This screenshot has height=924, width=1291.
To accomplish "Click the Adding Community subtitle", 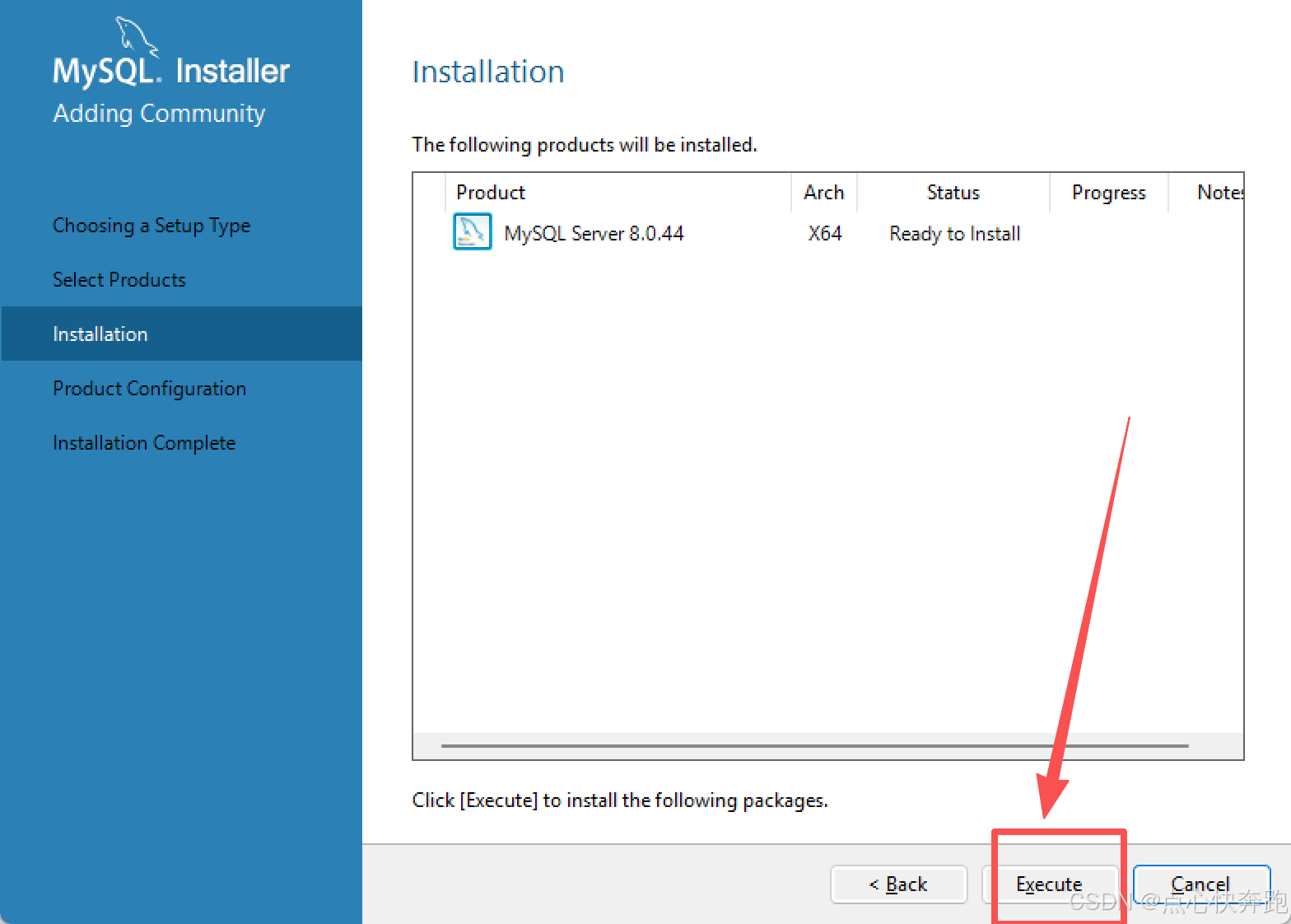I will (159, 114).
